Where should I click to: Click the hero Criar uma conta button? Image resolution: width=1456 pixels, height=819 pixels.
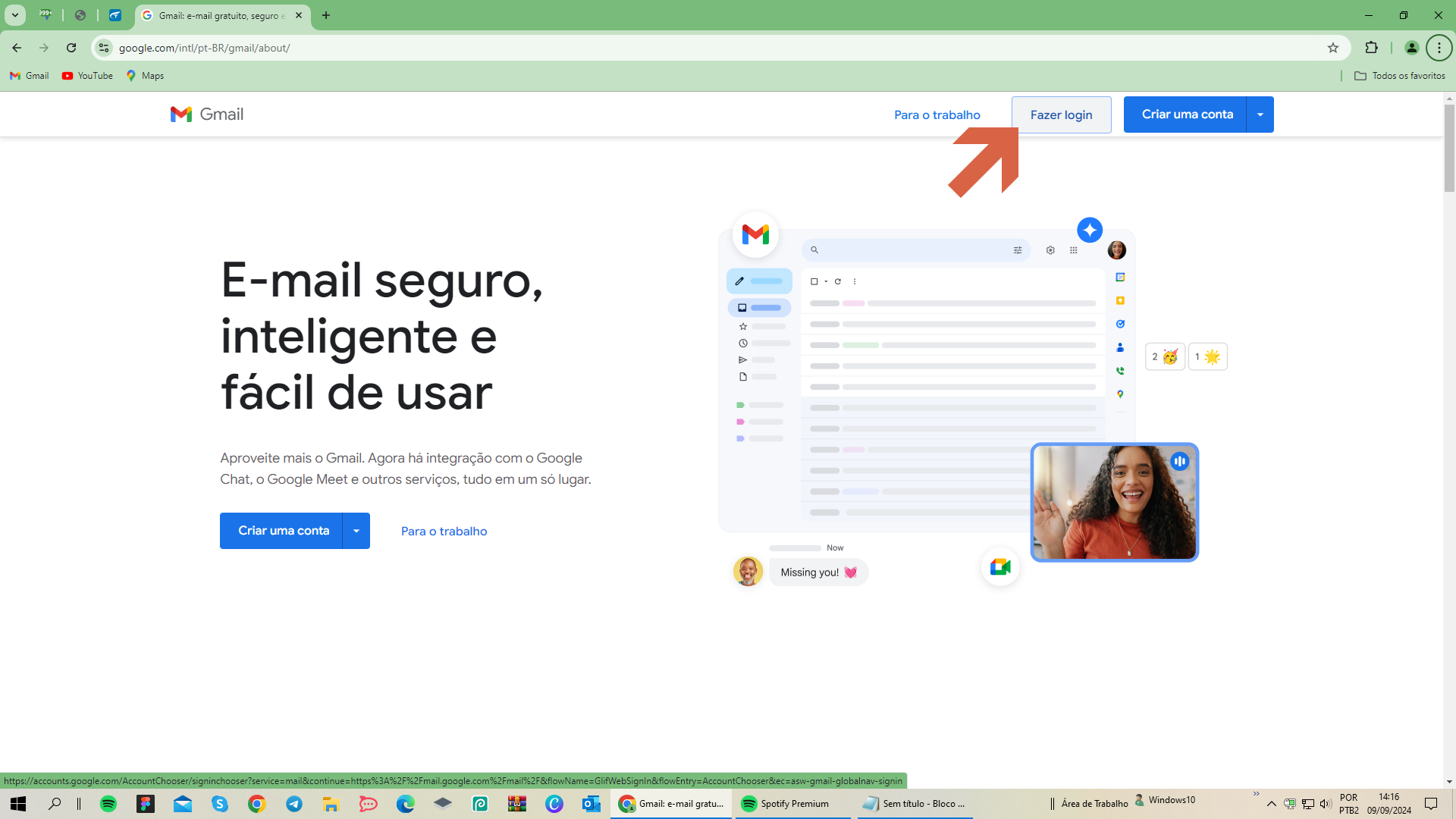[281, 531]
